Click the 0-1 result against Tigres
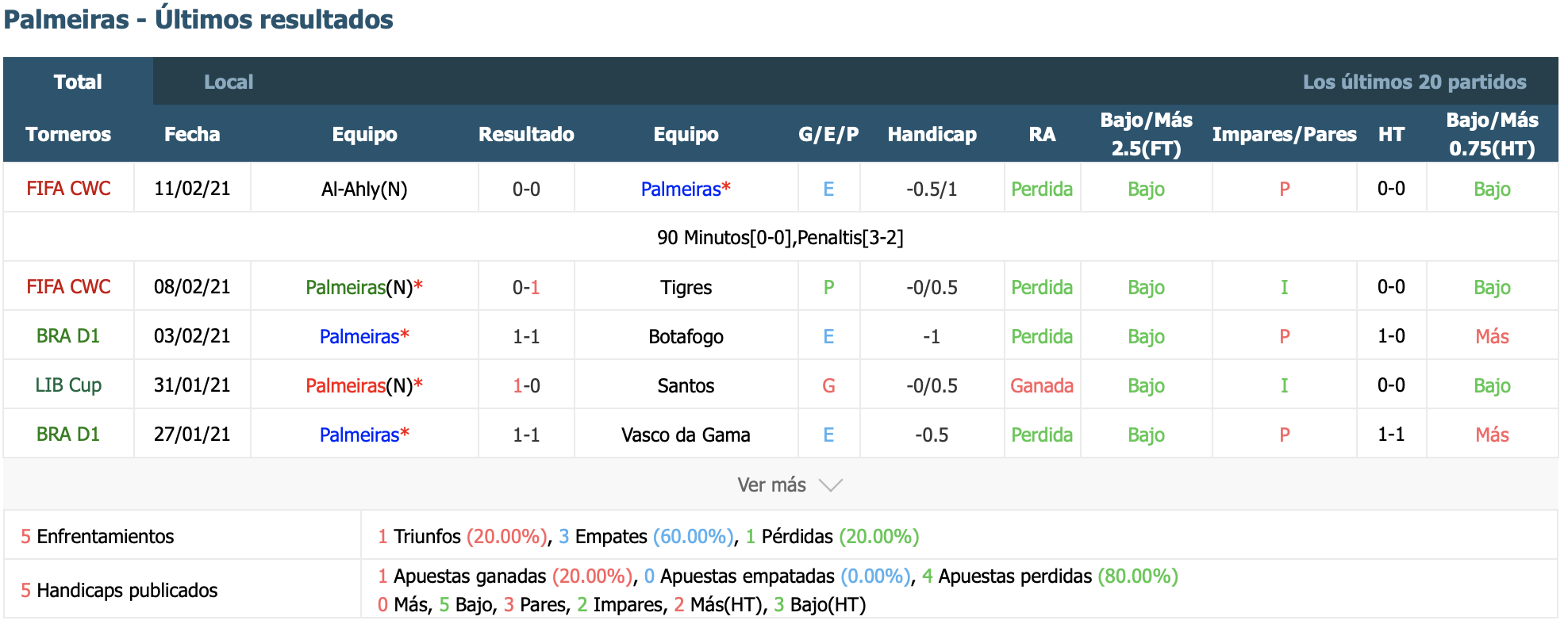Screen dimensions: 1568x628 (x=526, y=287)
